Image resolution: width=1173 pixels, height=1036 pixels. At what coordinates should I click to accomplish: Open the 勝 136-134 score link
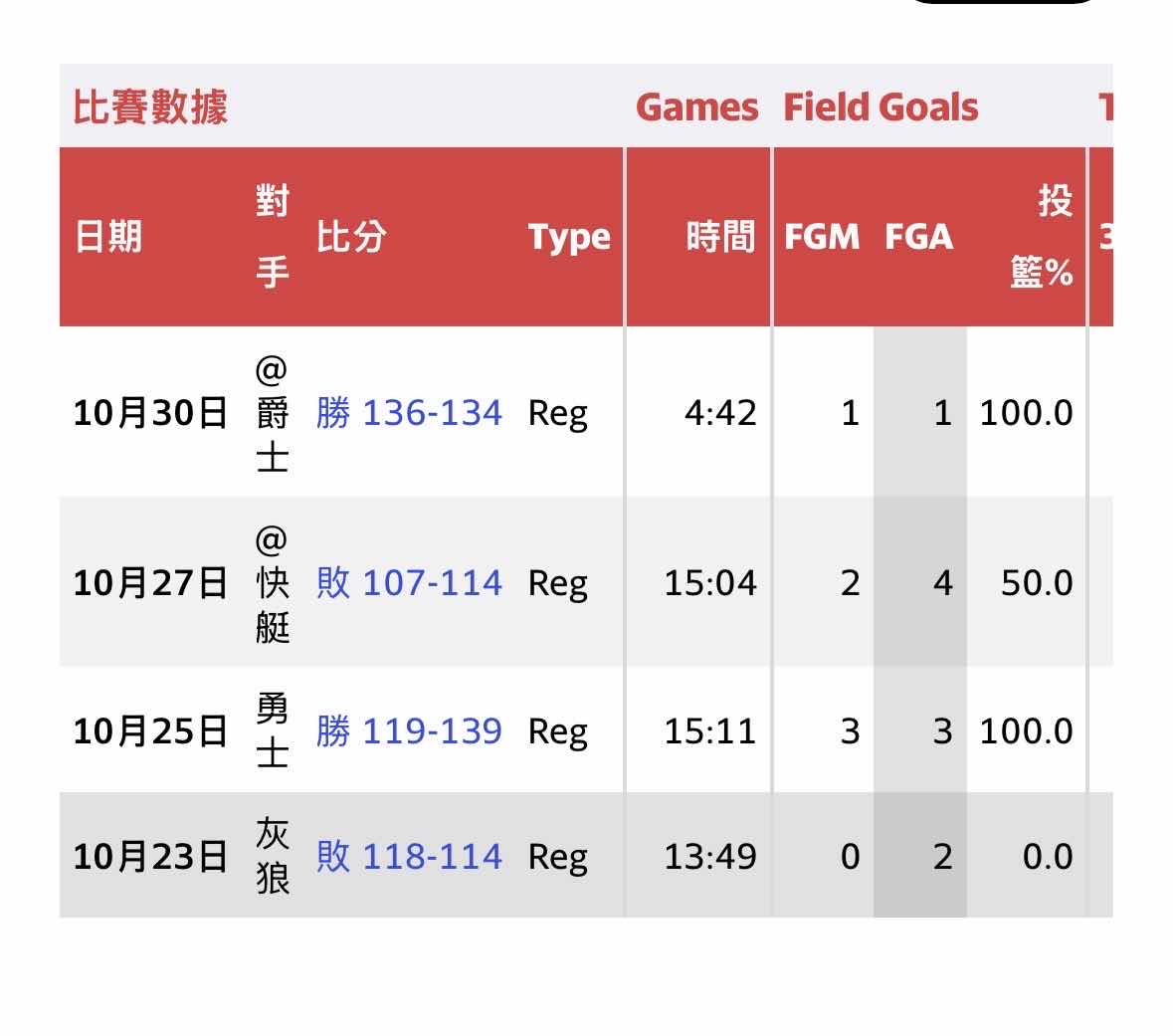[x=409, y=412]
